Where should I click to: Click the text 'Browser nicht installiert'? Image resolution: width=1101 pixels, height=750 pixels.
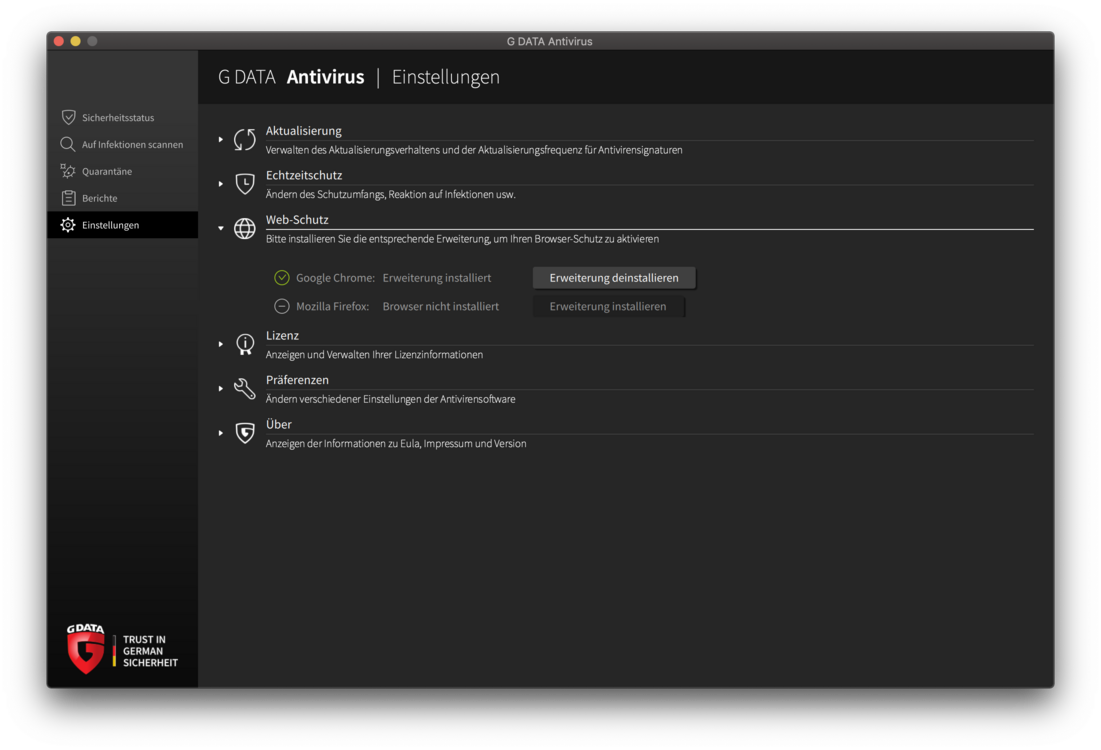coord(441,306)
